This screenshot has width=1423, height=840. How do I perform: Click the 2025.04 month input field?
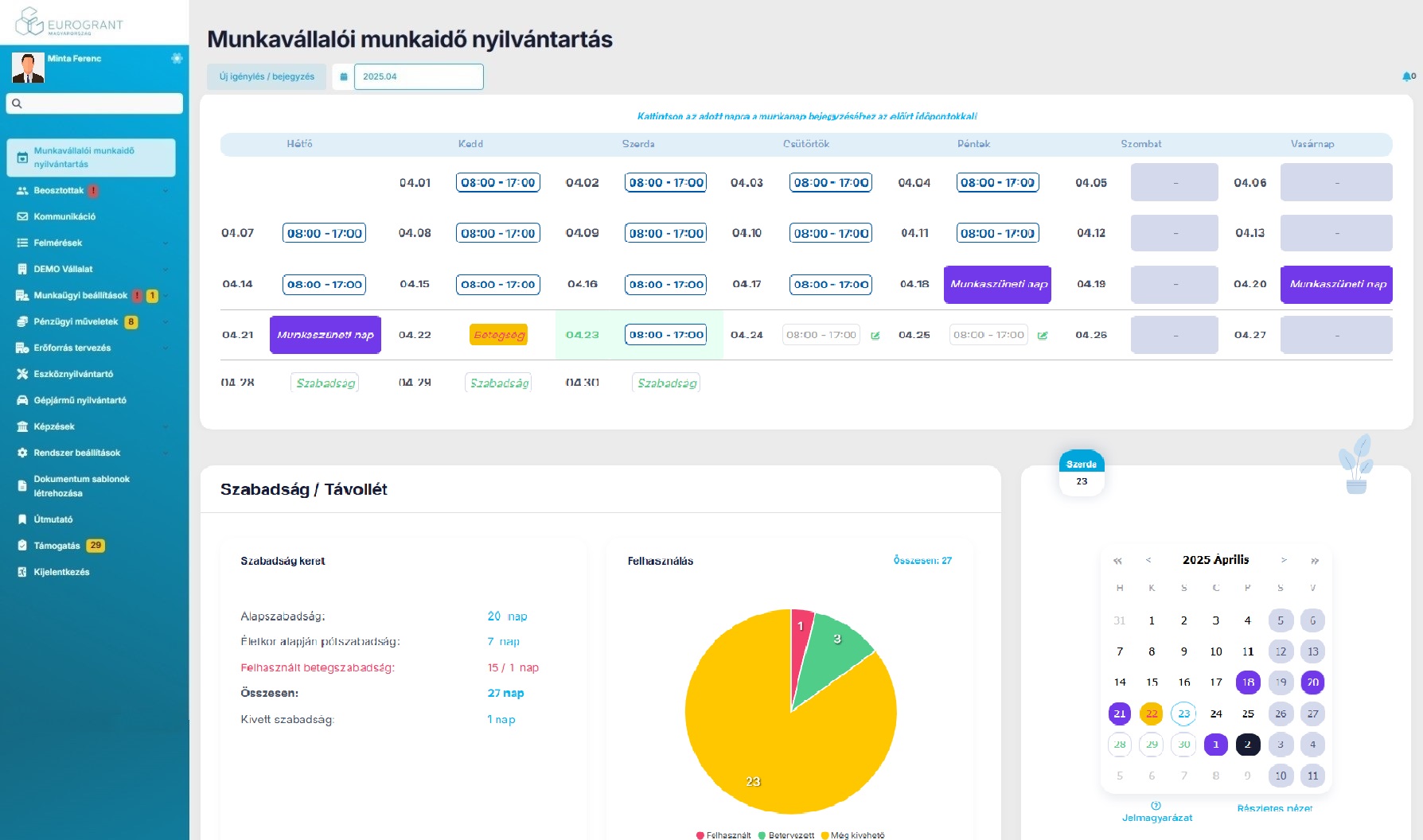(418, 77)
